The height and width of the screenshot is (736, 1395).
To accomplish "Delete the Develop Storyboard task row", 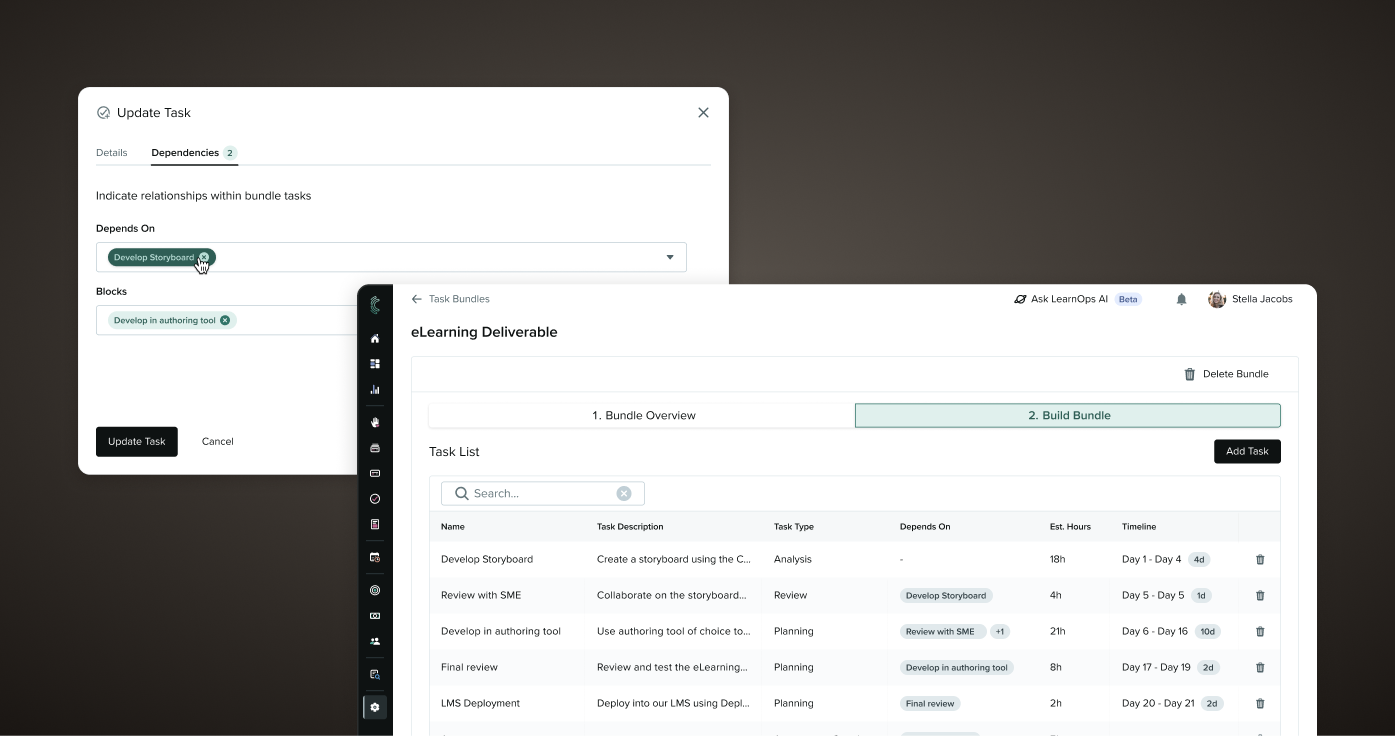I will click(x=1260, y=560).
